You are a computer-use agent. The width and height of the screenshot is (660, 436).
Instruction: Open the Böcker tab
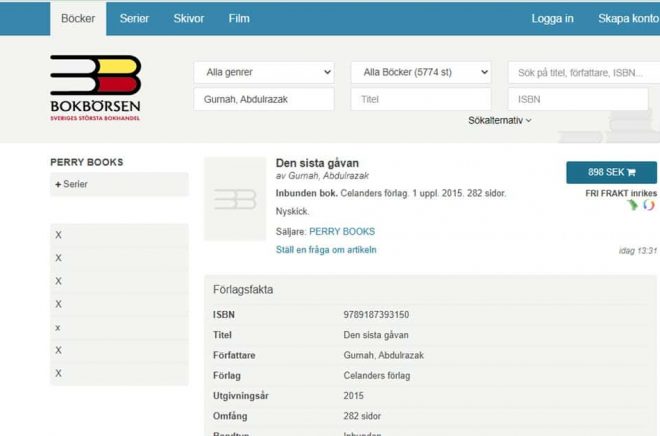pos(78,19)
